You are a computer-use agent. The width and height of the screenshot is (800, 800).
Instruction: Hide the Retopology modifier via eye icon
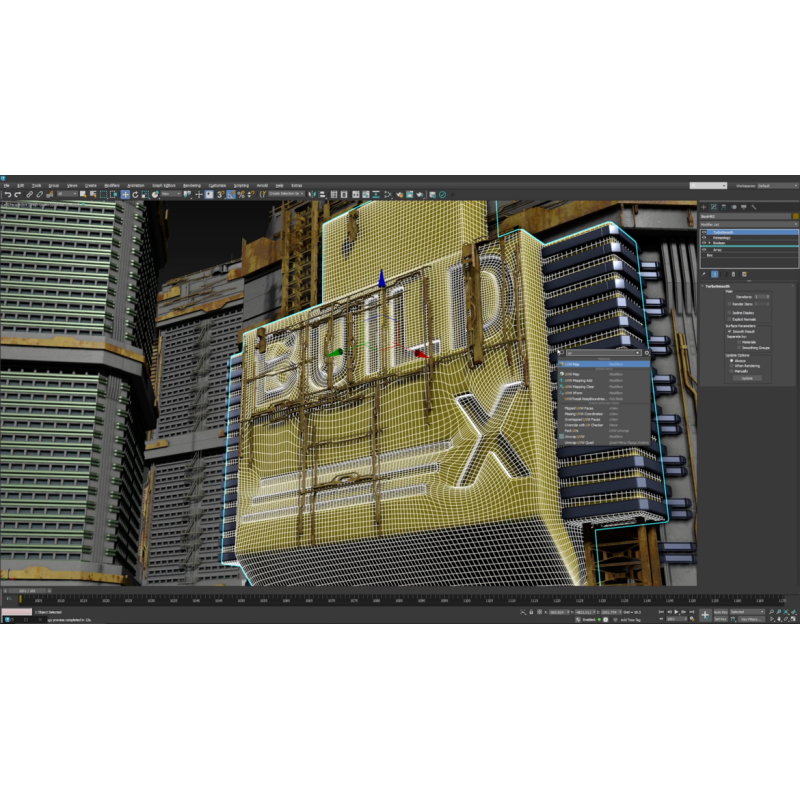coord(705,238)
